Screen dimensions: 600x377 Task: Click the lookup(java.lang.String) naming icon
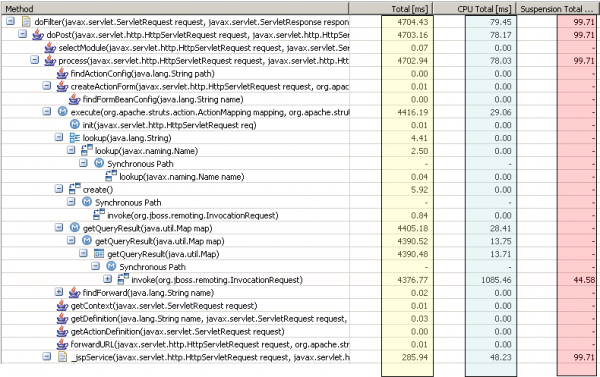click(x=75, y=137)
